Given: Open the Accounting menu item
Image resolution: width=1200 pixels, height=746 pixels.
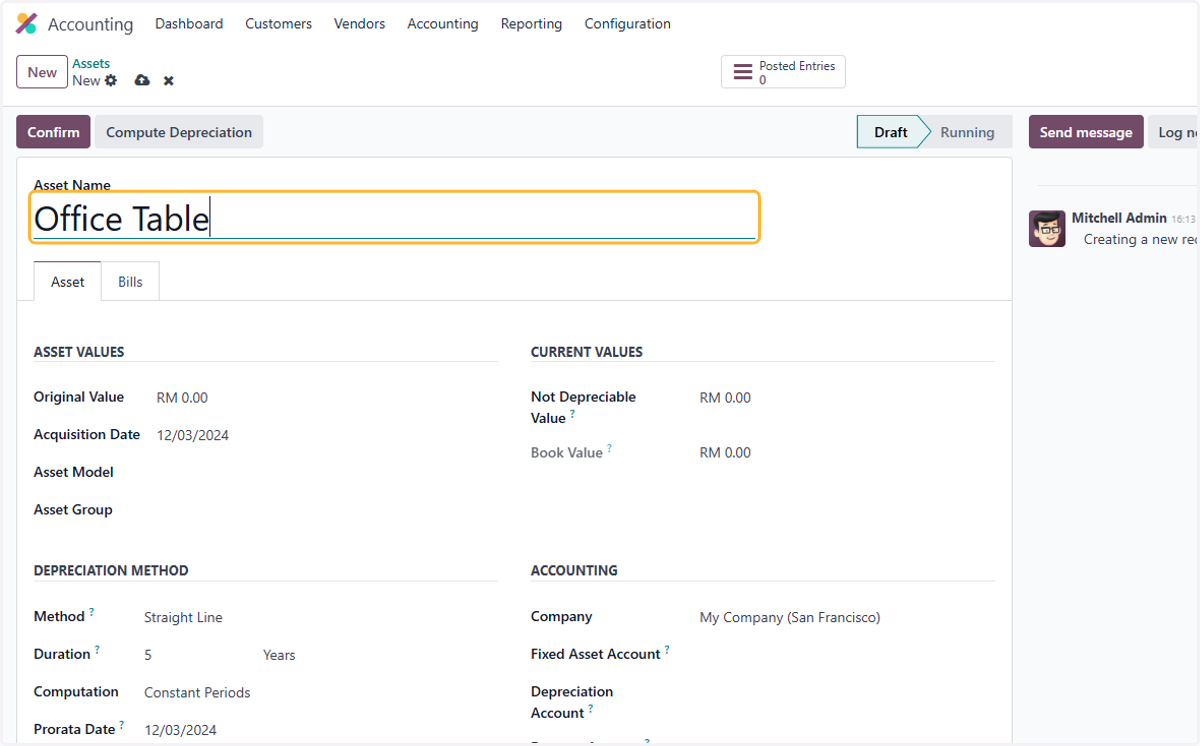Looking at the screenshot, I should [443, 24].
